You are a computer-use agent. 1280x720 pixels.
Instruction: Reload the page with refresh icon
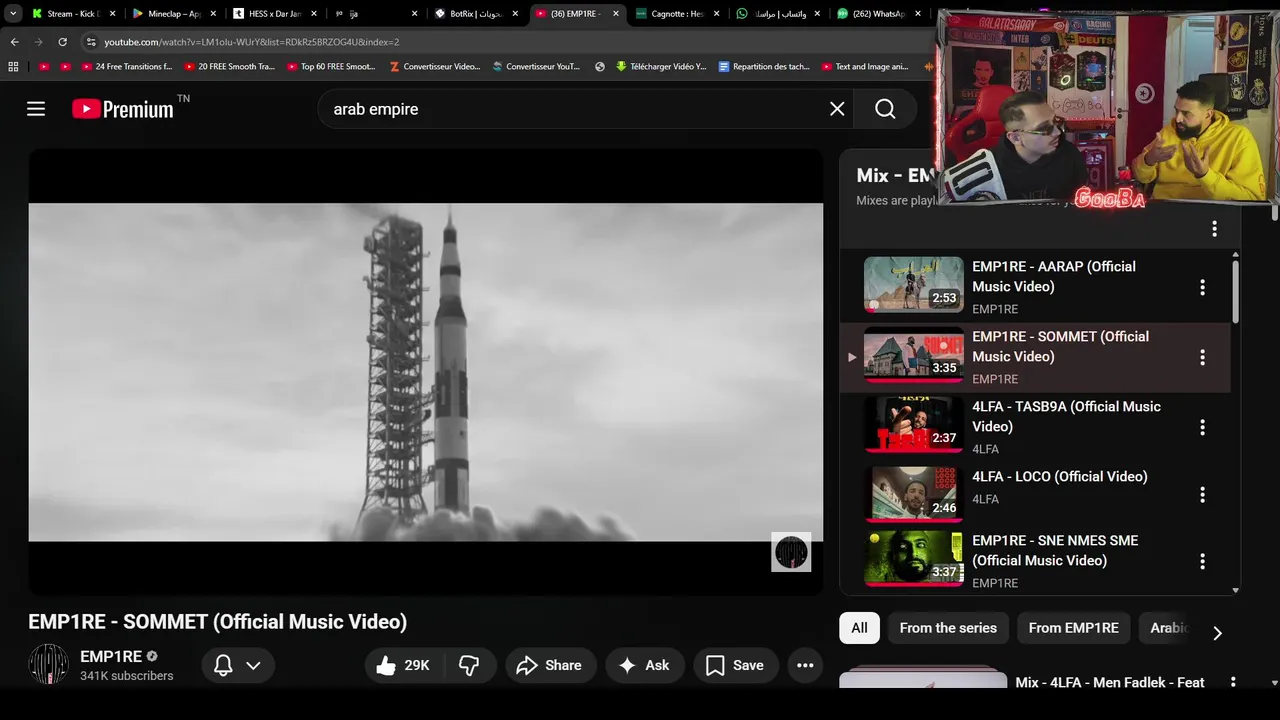point(62,42)
